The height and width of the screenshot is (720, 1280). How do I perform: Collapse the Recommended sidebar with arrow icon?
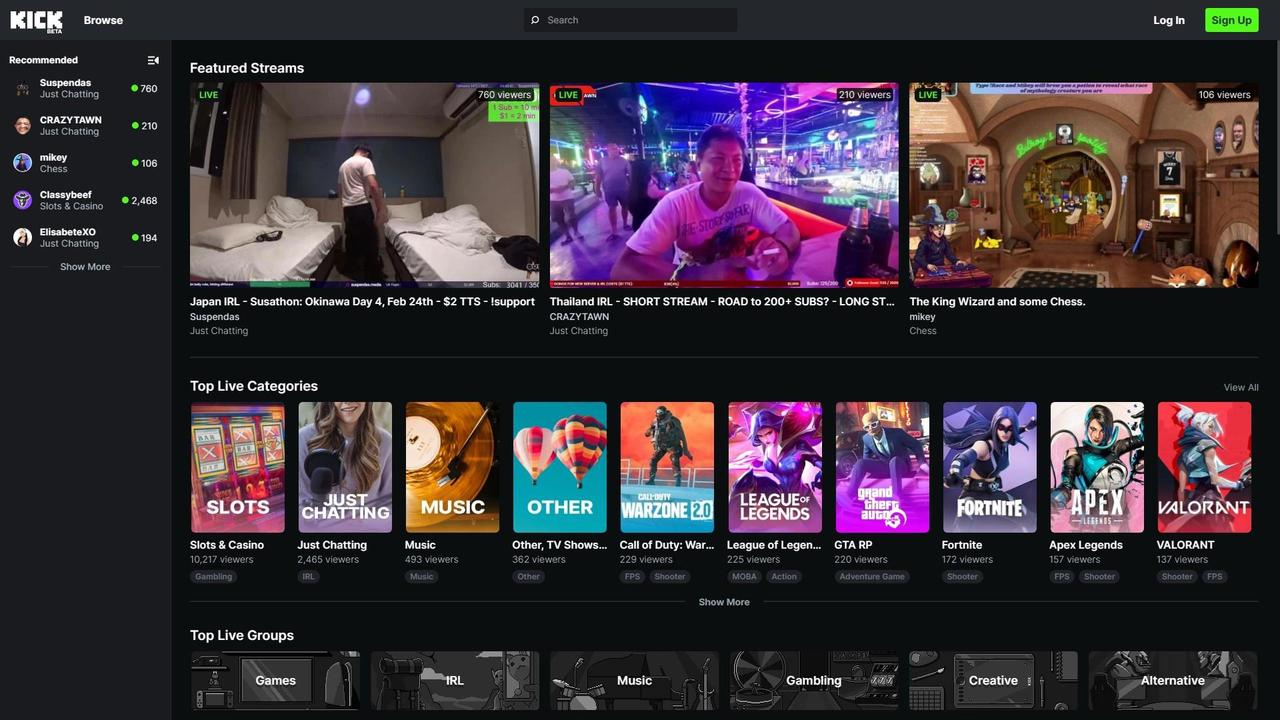(x=153, y=60)
